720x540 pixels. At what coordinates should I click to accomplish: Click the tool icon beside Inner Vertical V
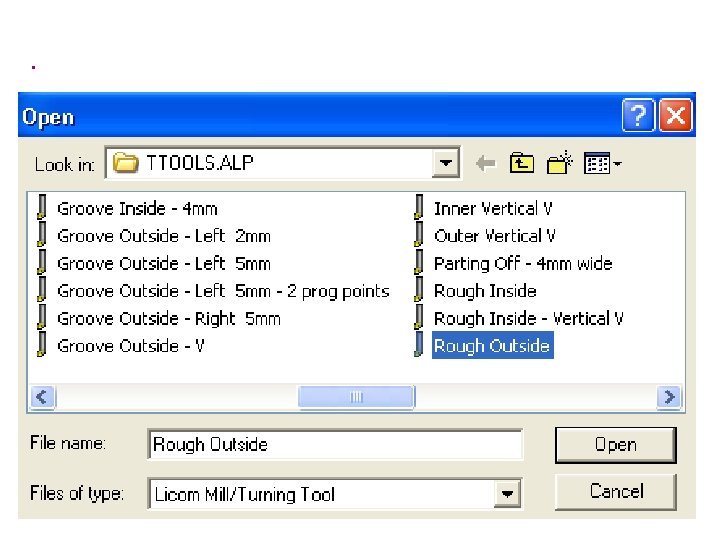coord(418,207)
